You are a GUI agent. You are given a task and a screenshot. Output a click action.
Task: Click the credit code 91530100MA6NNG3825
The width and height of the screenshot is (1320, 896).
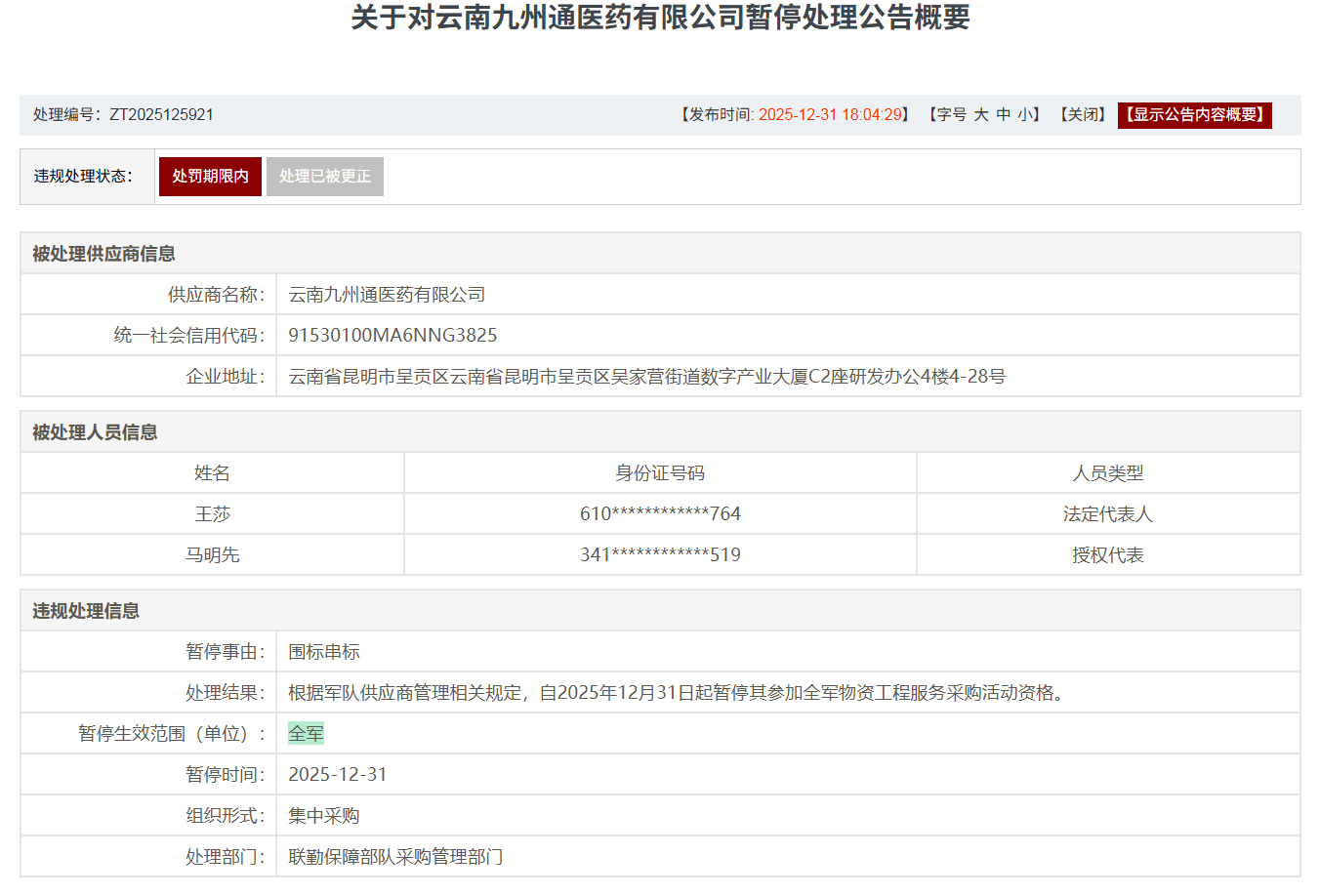point(392,336)
